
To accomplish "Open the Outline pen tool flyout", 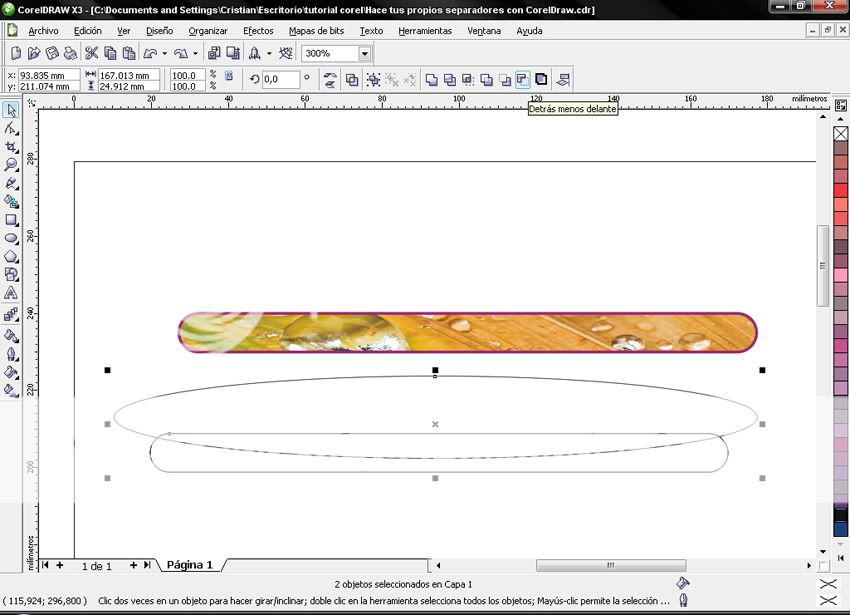I will tap(11, 354).
